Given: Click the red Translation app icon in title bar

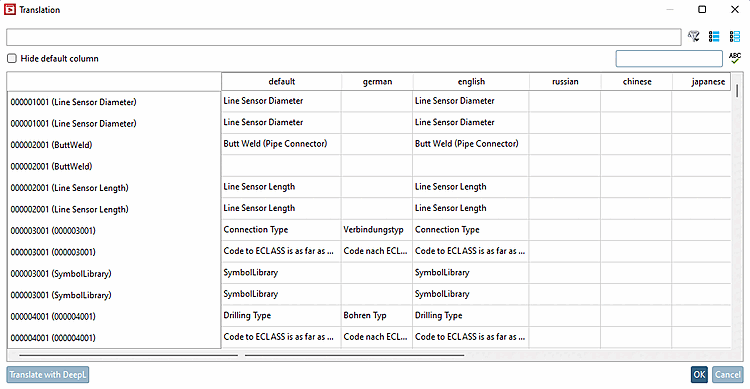Looking at the screenshot, I should pos(10,10).
